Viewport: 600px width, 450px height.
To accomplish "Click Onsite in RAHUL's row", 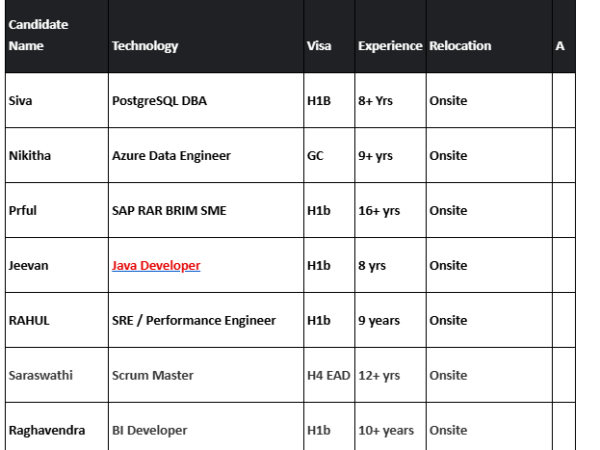I will point(489,320).
